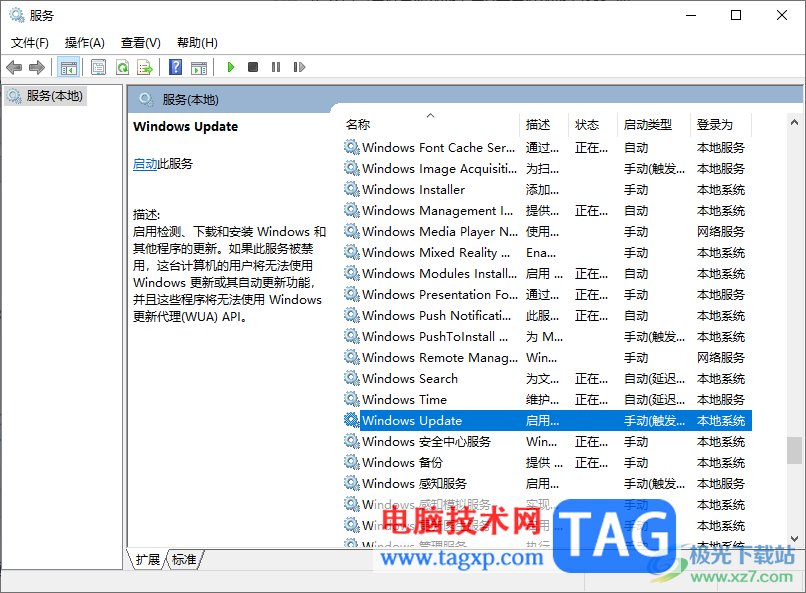Select Windows Push Notifications row
806x593 pixels.
pos(547,316)
